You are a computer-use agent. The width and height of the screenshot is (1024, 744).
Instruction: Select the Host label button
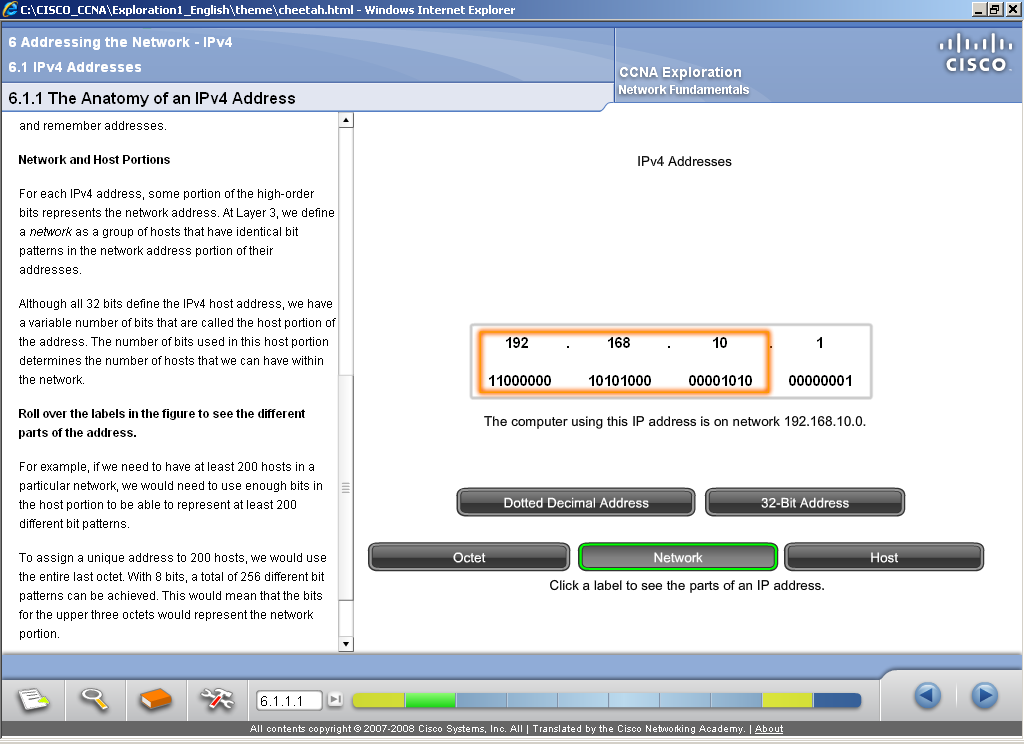pos(884,557)
